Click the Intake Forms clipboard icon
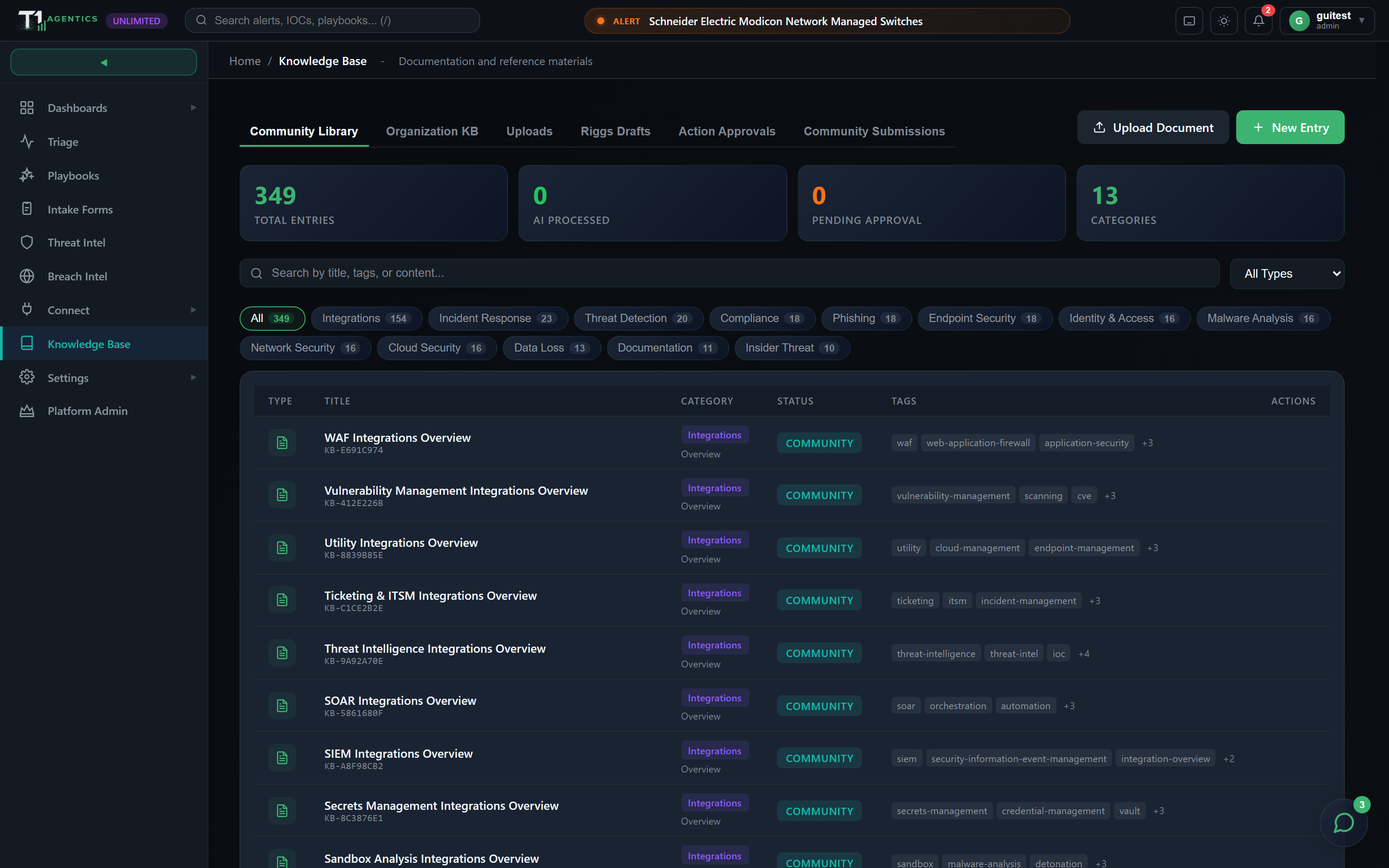This screenshot has height=868, width=1389. [x=27, y=209]
